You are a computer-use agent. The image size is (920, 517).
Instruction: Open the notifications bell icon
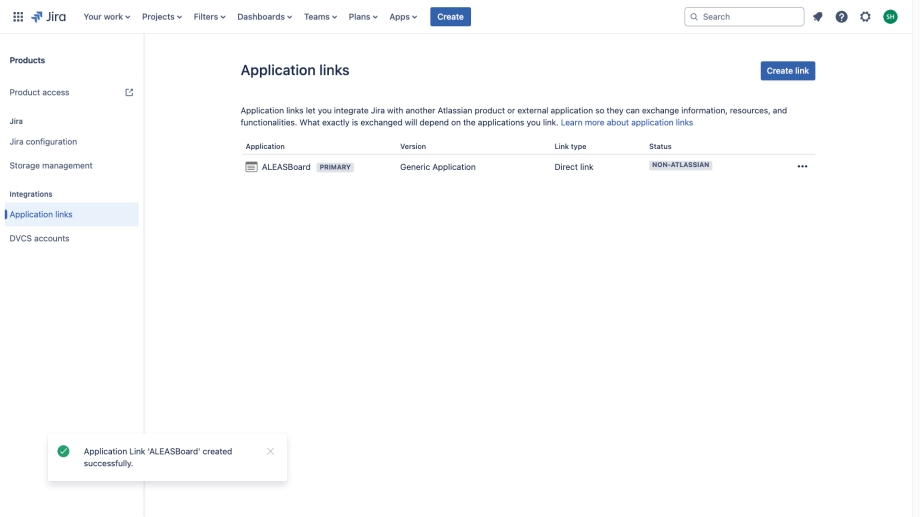tap(817, 17)
